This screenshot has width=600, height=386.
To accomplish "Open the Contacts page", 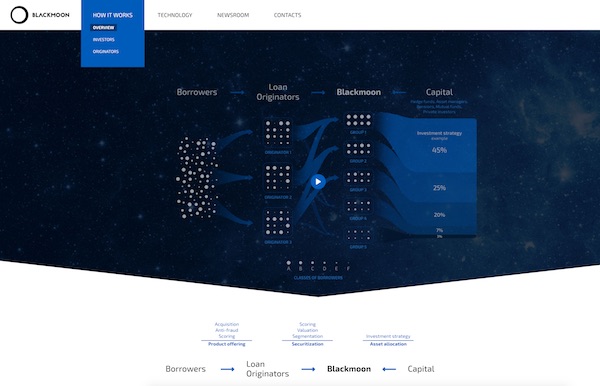I will [x=287, y=15].
